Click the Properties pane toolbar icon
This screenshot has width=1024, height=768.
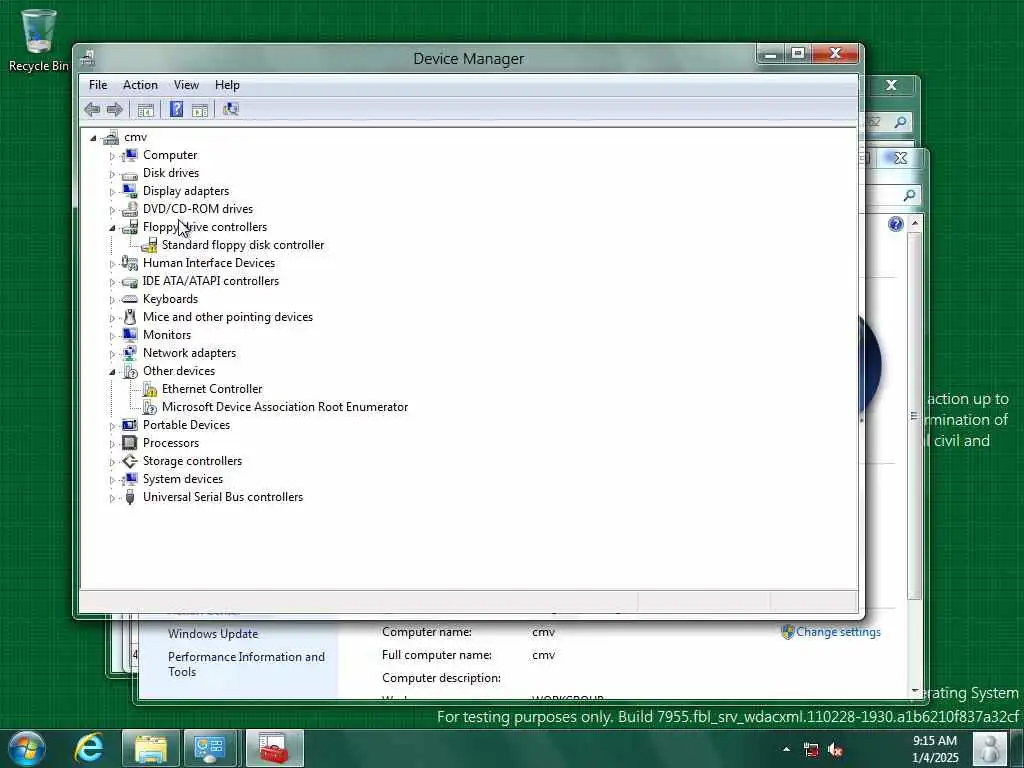tap(200, 110)
